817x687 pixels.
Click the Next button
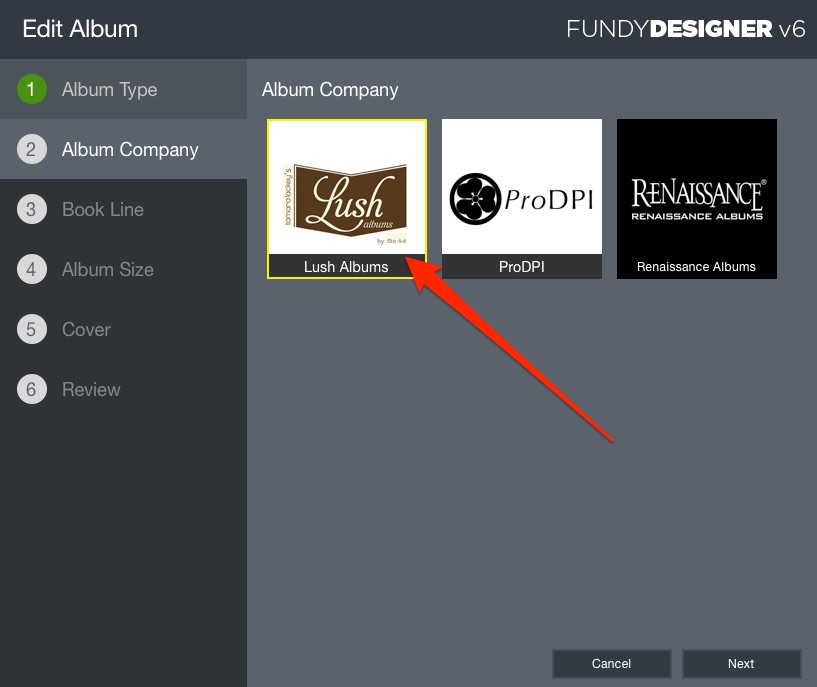741,664
